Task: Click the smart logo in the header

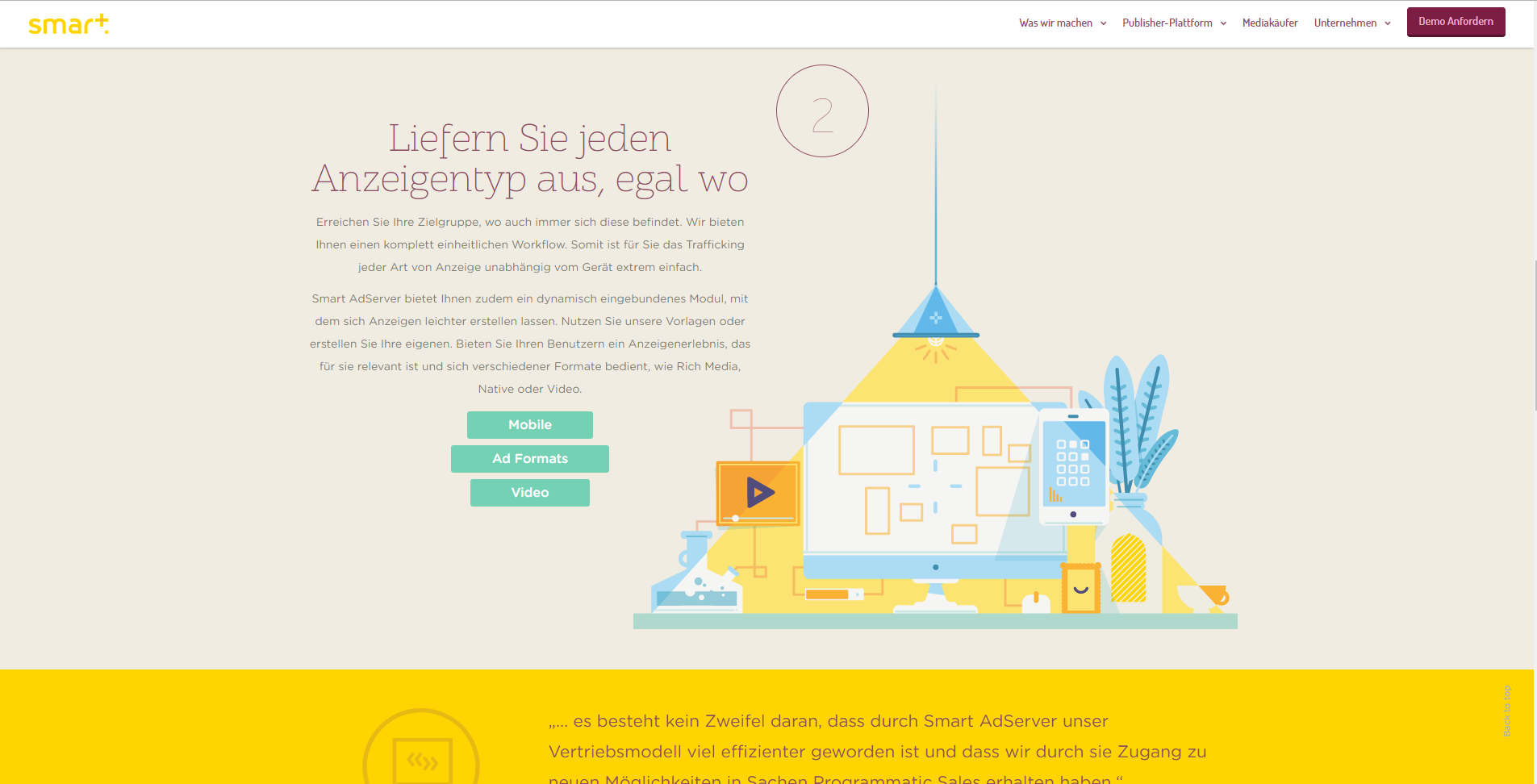Action: (x=69, y=24)
